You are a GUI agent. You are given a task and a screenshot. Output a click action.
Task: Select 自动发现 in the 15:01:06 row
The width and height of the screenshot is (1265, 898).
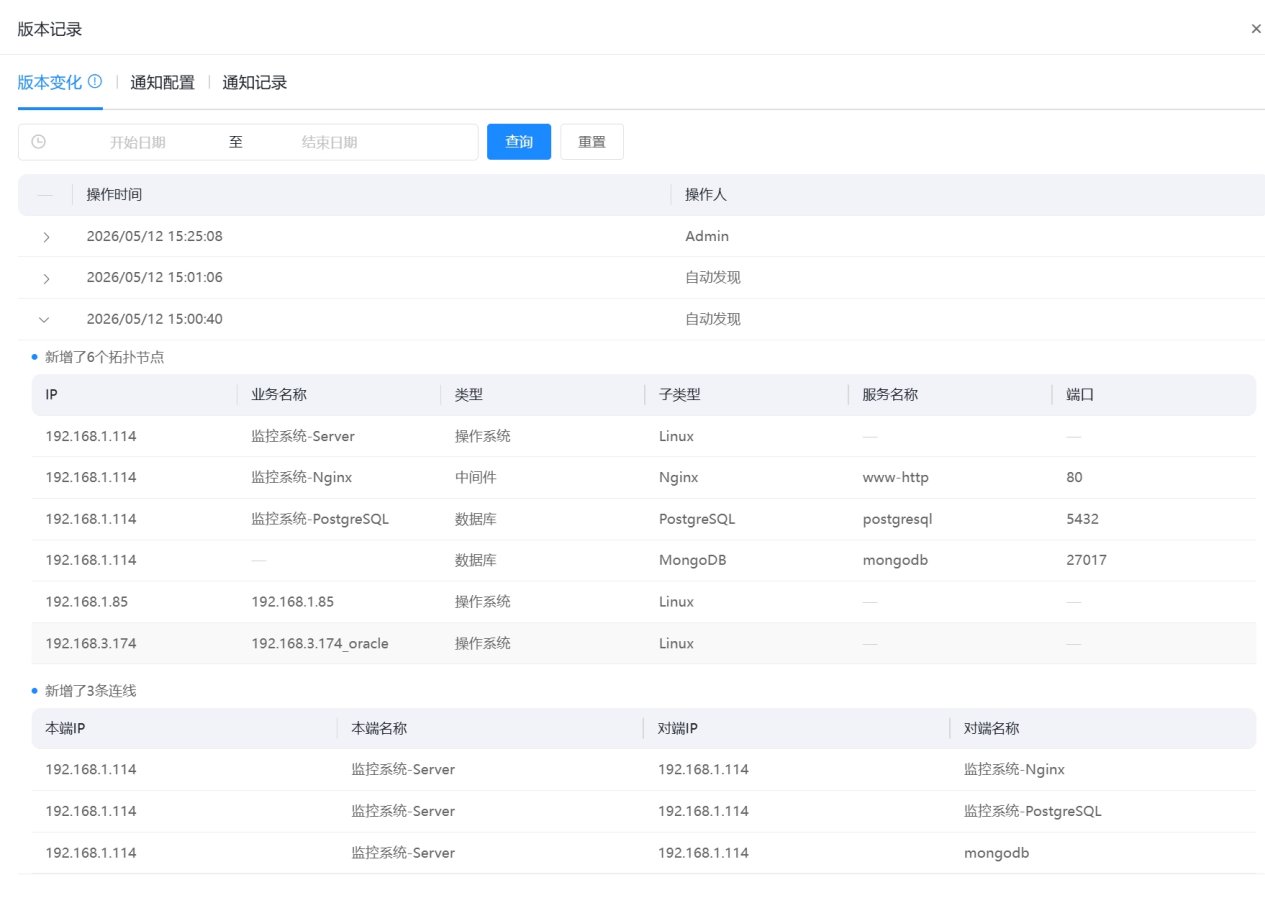tap(713, 278)
